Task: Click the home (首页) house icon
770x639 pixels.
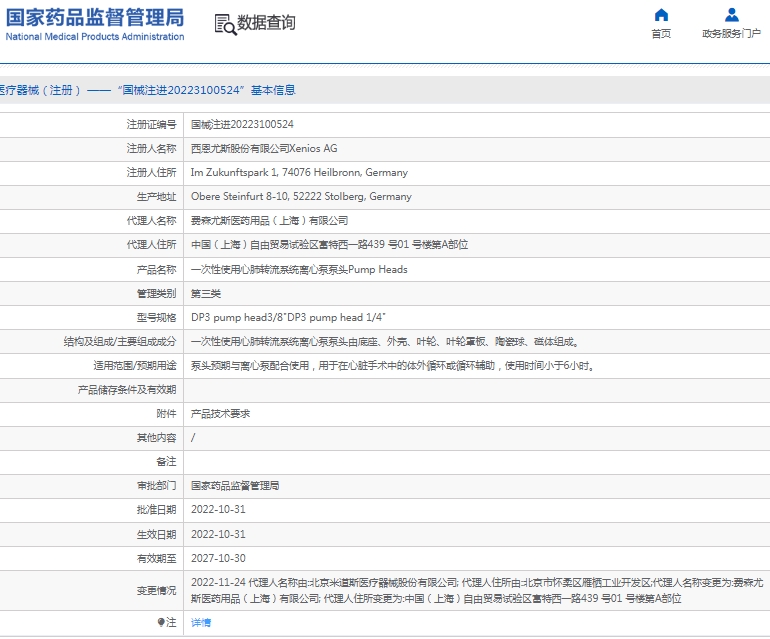Action: (661, 15)
